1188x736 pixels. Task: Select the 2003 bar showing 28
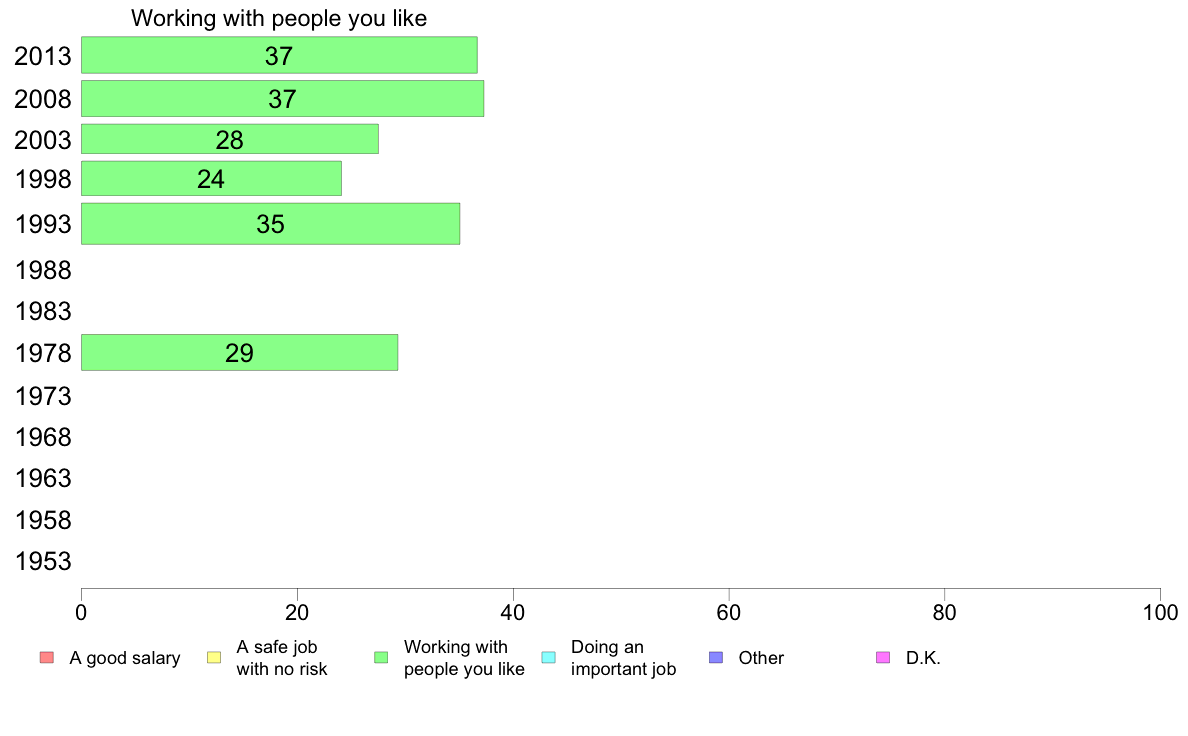tap(230, 139)
